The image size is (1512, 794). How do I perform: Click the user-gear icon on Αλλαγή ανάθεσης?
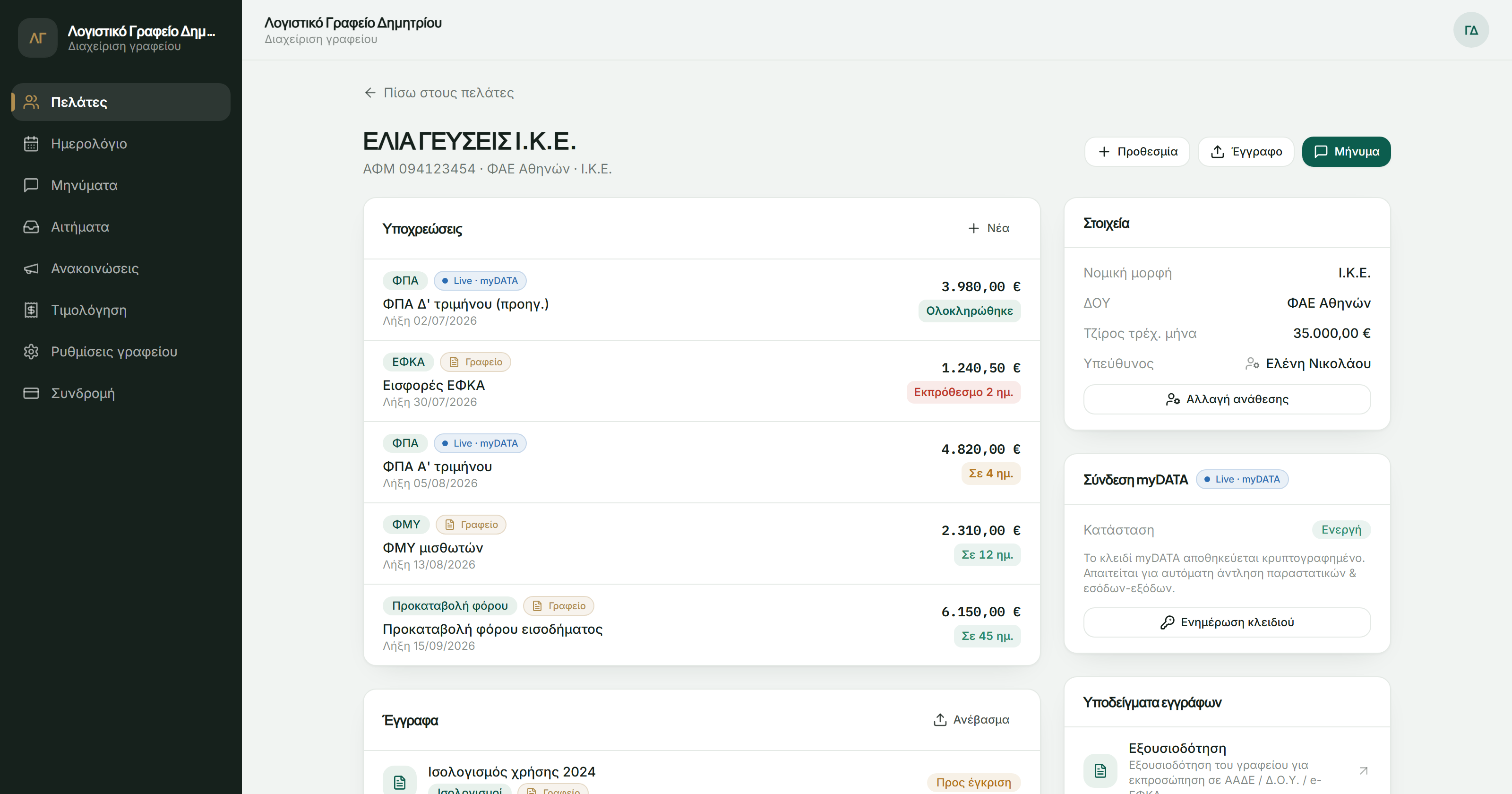pyautogui.click(x=1173, y=399)
